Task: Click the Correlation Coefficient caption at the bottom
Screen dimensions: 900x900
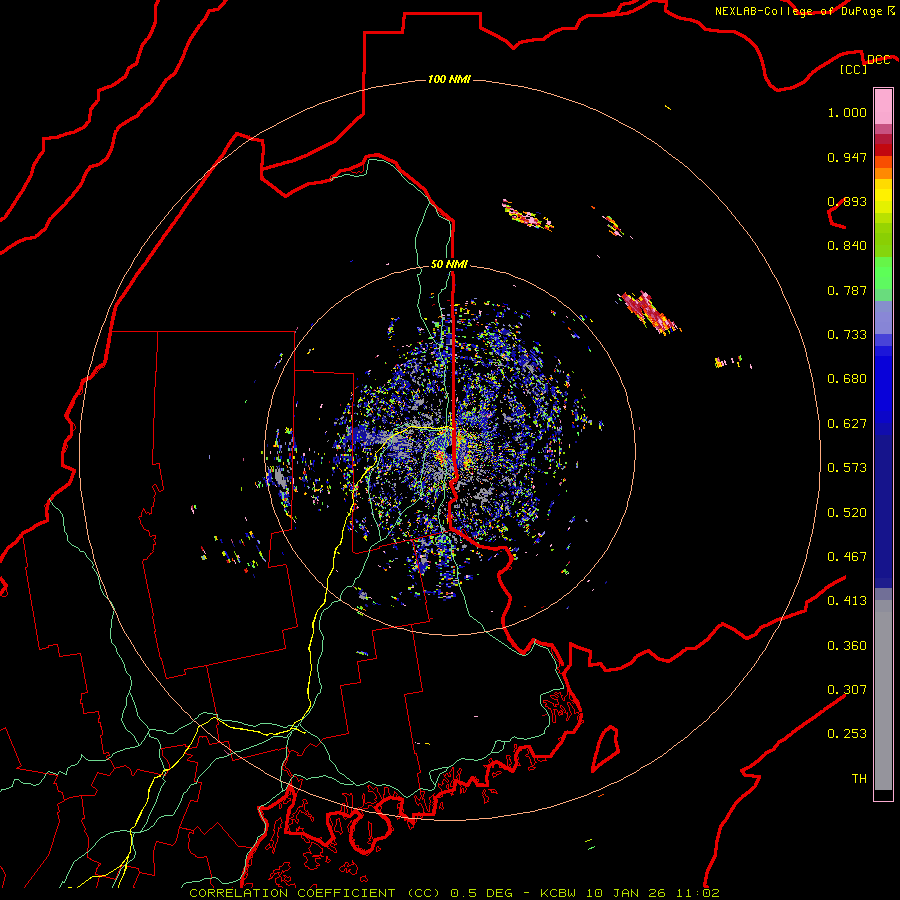Action: click(454, 893)
